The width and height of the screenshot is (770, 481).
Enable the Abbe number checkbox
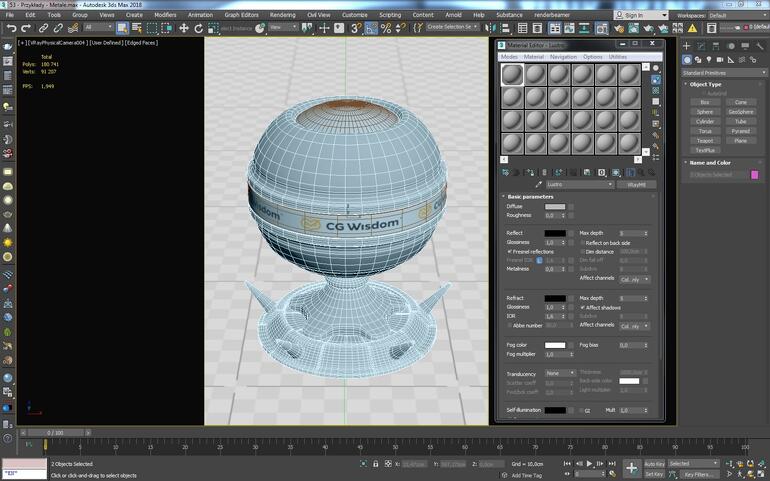(509, 325)
